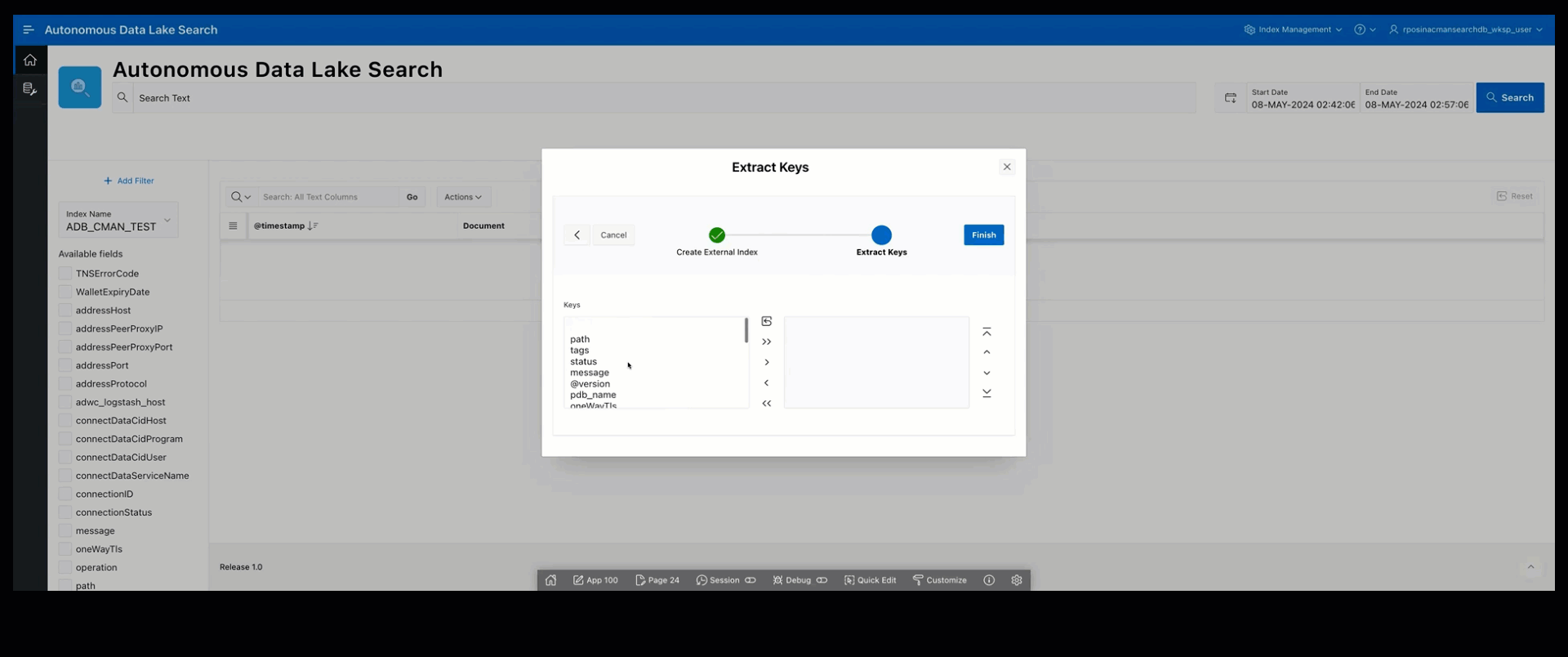Image resolution: width=1568 pixels, height=657 pixels.
Task: Check the TNSErrorCode field checkbox
Action: 65,273
